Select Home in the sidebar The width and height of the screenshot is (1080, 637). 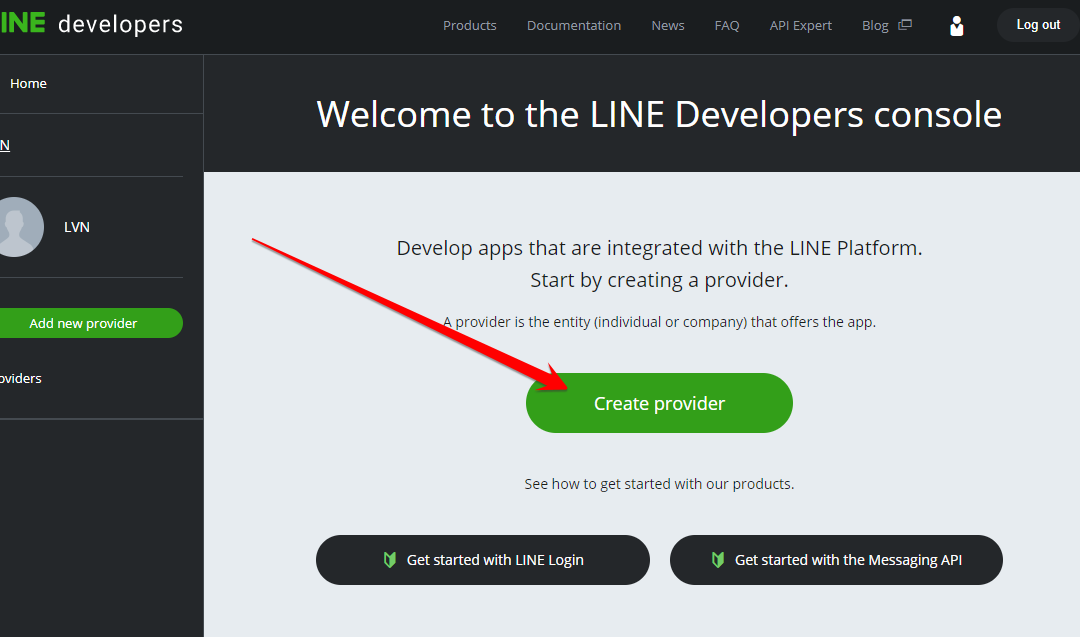28,83
